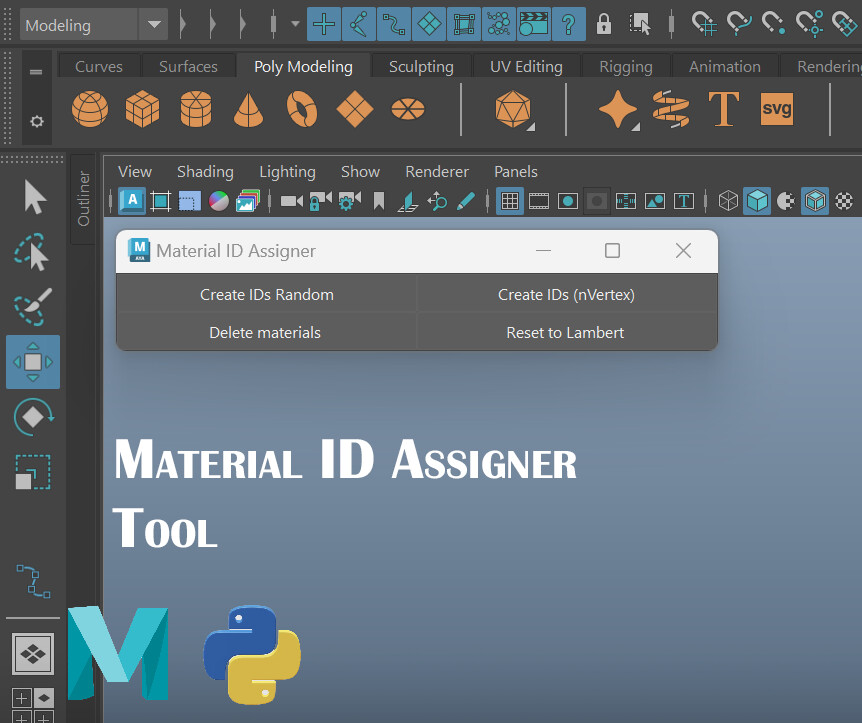862x723 pixels.
Task: Create a polygon cylinder from the shelf
Action: point(196,110)
